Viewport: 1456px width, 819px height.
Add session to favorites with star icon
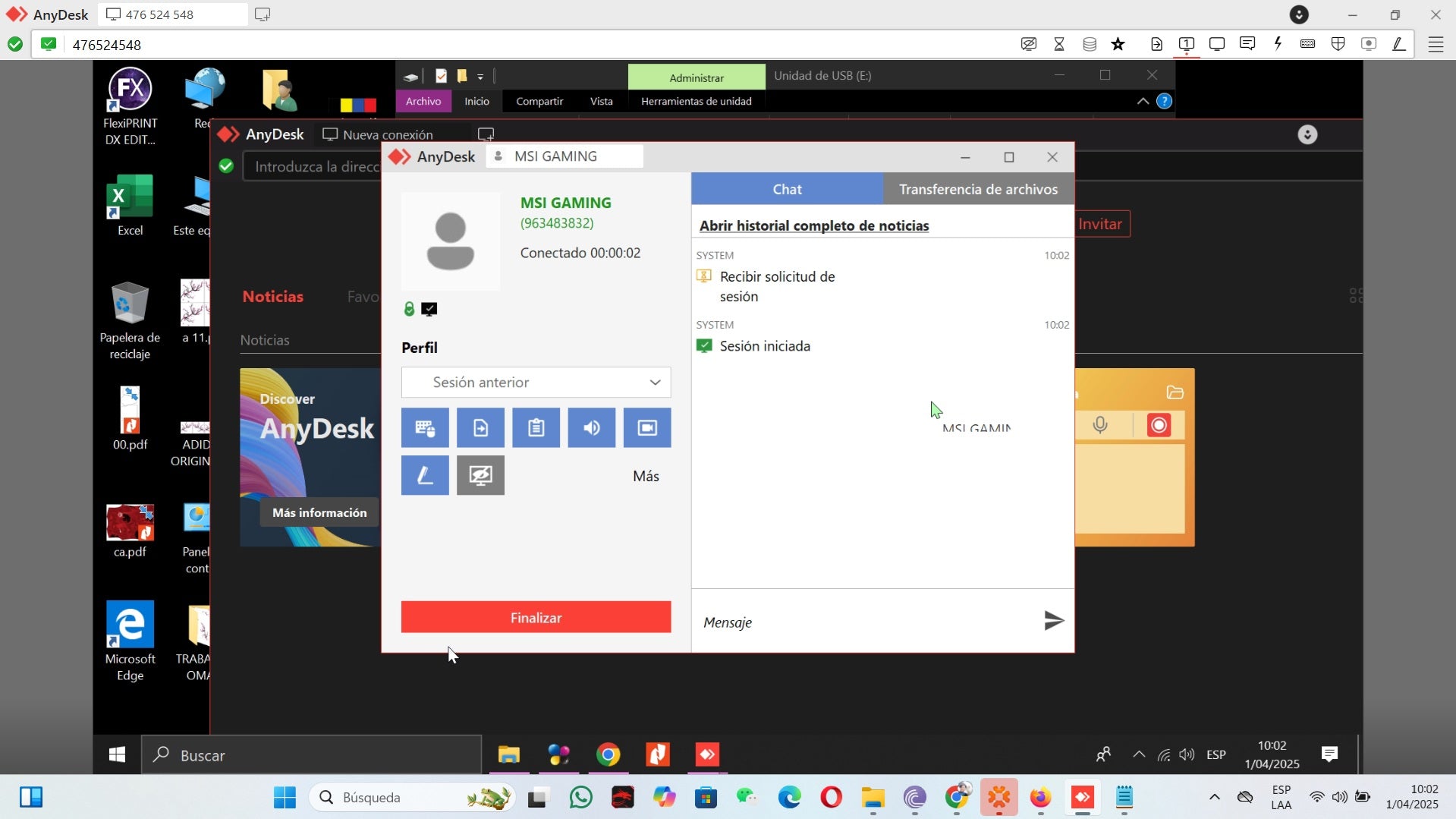[x=1118, y=44]
